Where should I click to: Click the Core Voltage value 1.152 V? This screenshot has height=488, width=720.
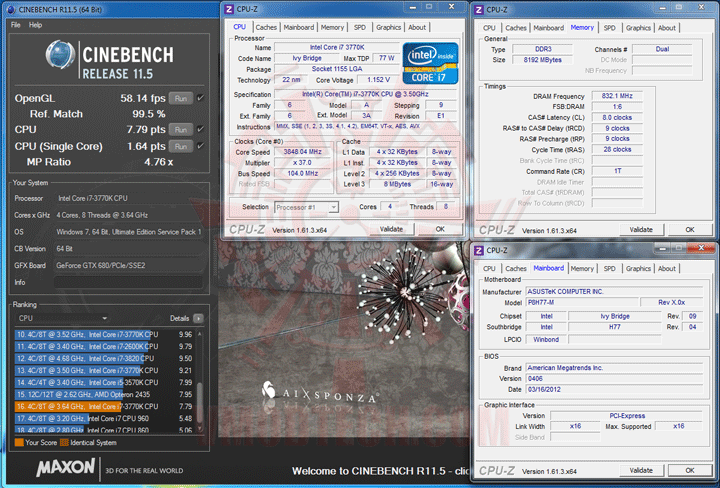[378, 79]
